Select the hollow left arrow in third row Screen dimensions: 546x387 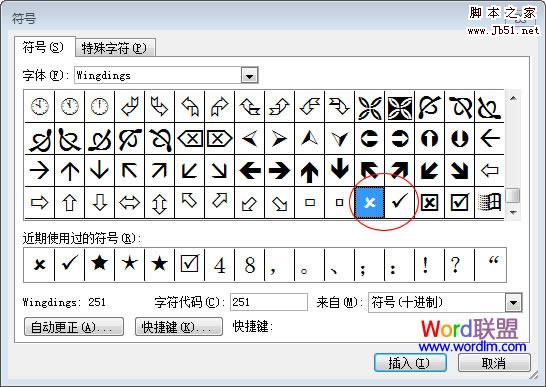489,170
